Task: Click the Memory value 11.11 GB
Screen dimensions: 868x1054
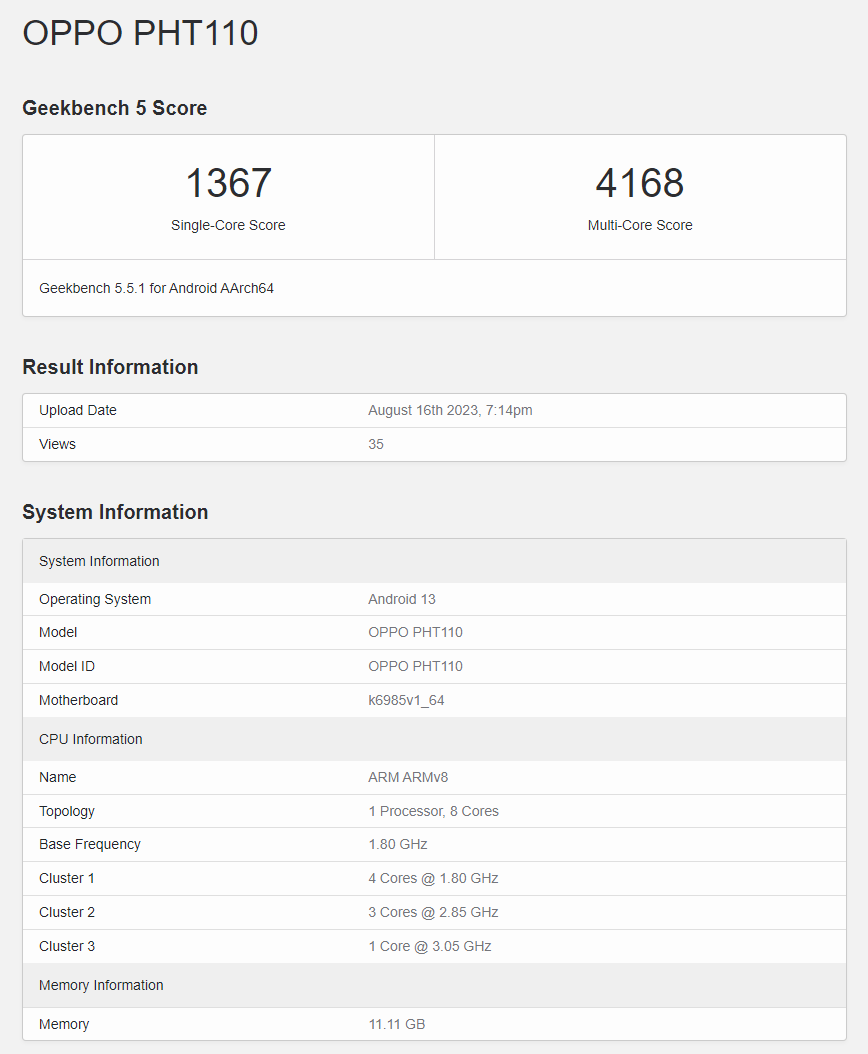Action: pos(397,1024)
